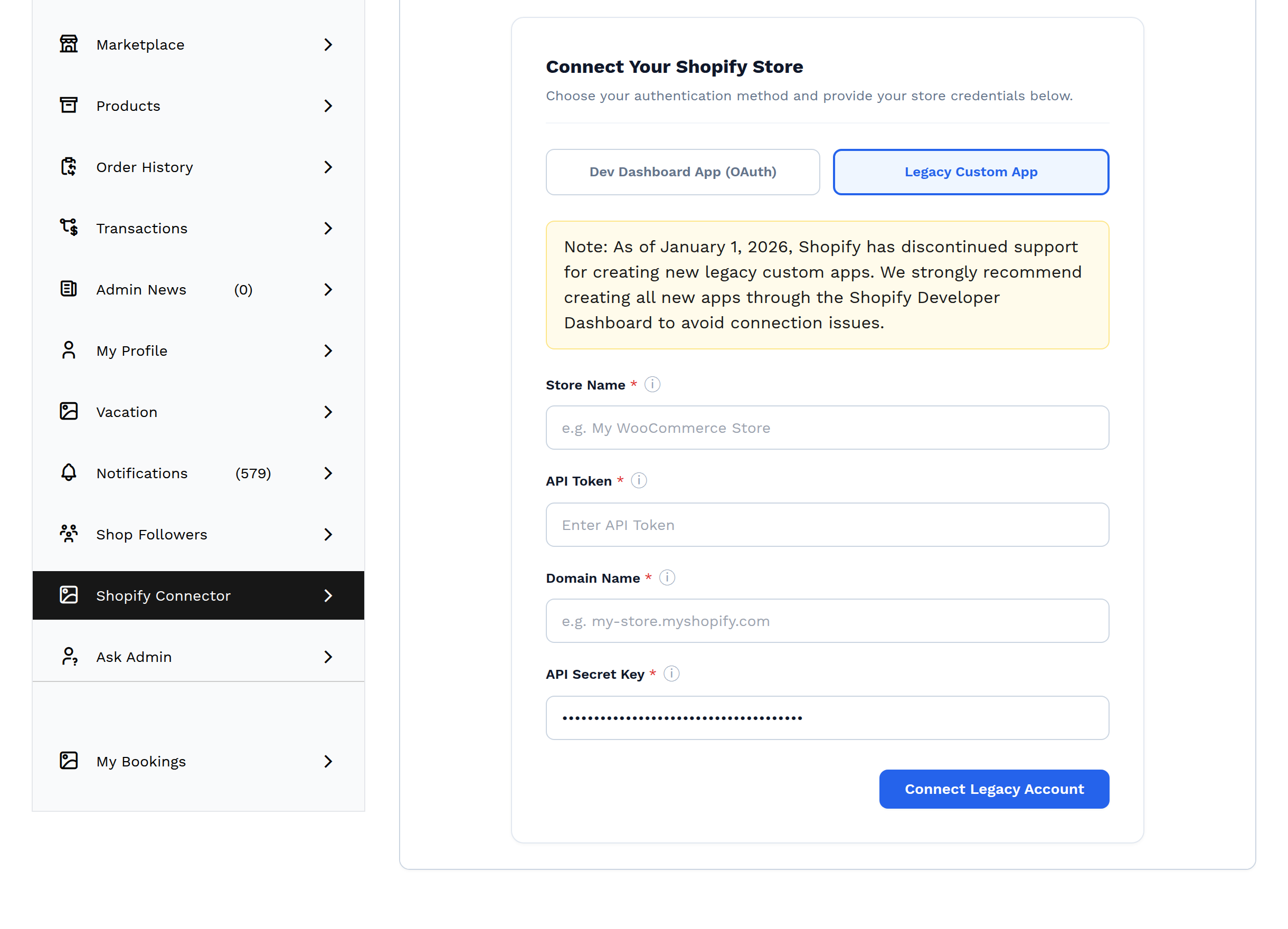The width and height of the screenshot is (1288, 929).
Task: Select the Shopify Connector menu item
Action: (198, 596)
